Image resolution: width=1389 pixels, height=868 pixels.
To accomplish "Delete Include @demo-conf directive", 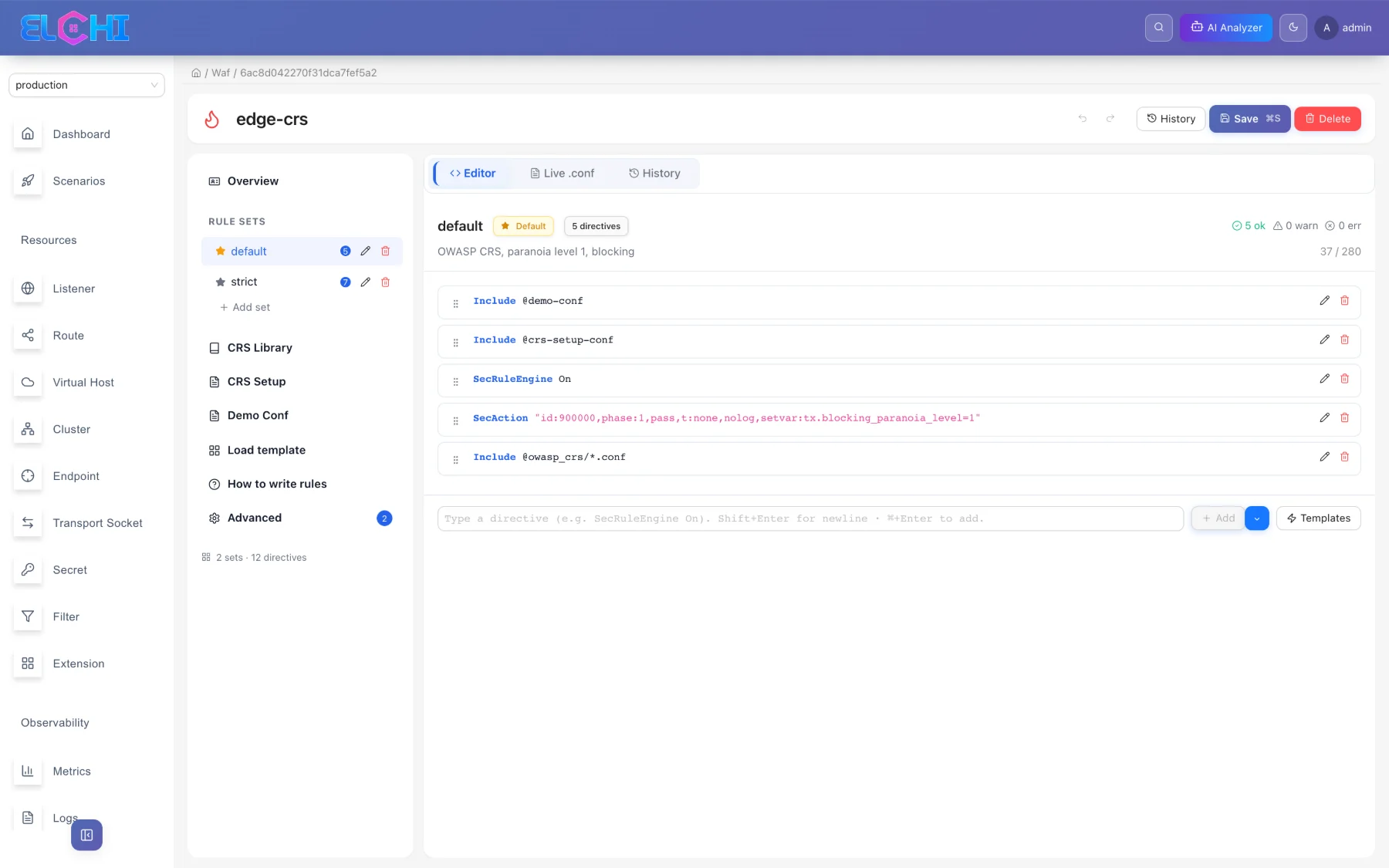I will click(x=1344, y=301).
